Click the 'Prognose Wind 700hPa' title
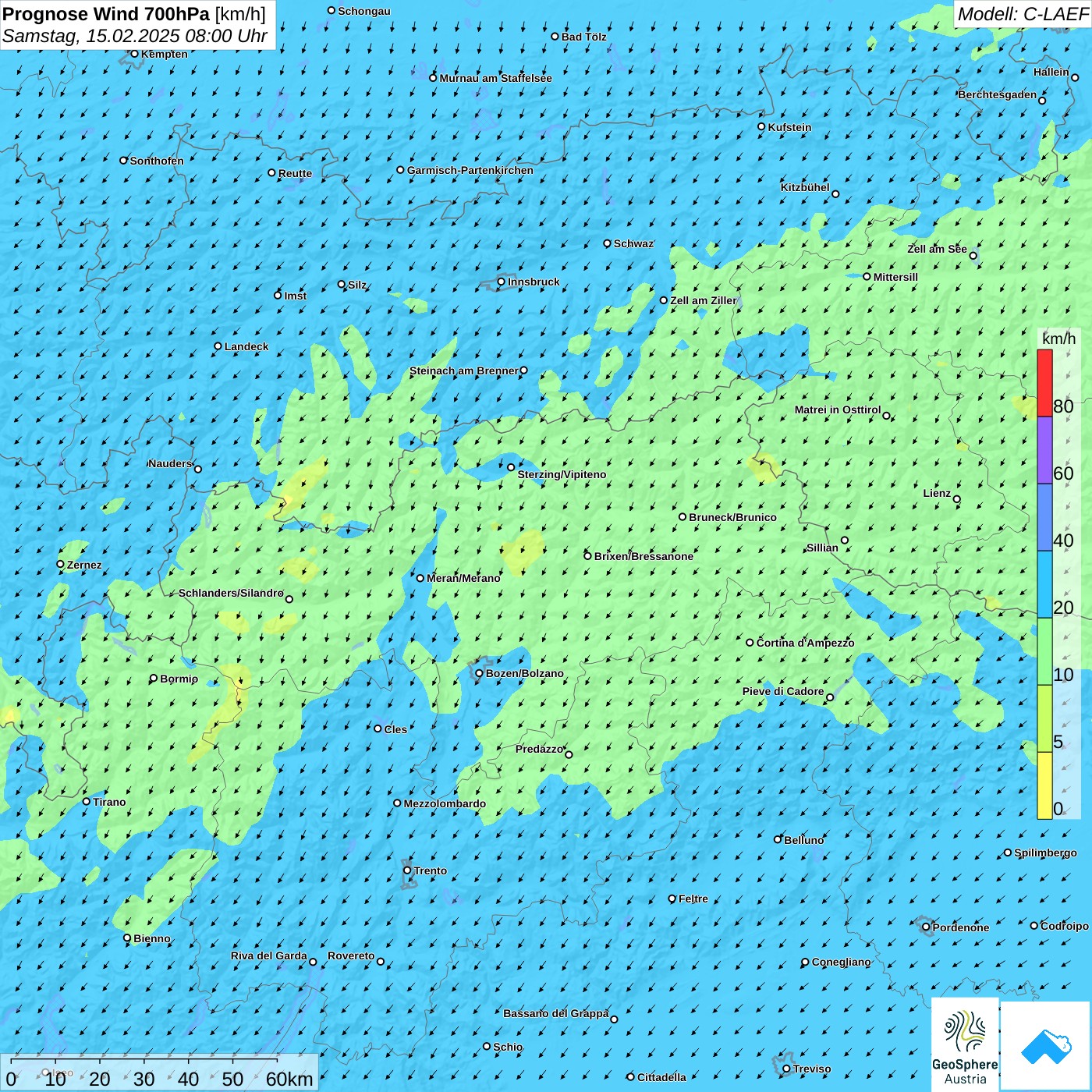Screen dimensions: 1092x1092 (x=107, y=14)
